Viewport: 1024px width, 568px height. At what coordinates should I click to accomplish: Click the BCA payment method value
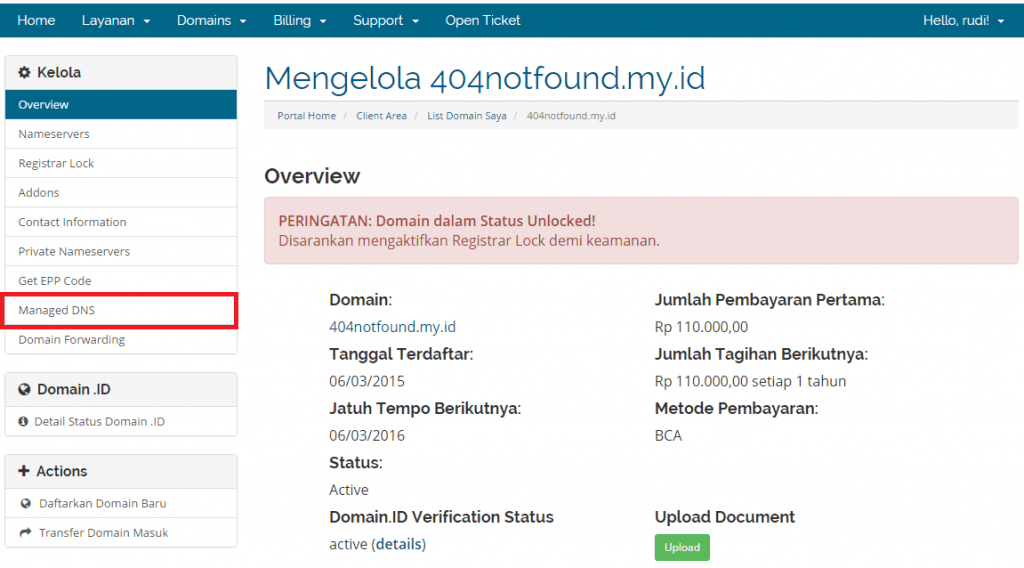tap(668, 435)
